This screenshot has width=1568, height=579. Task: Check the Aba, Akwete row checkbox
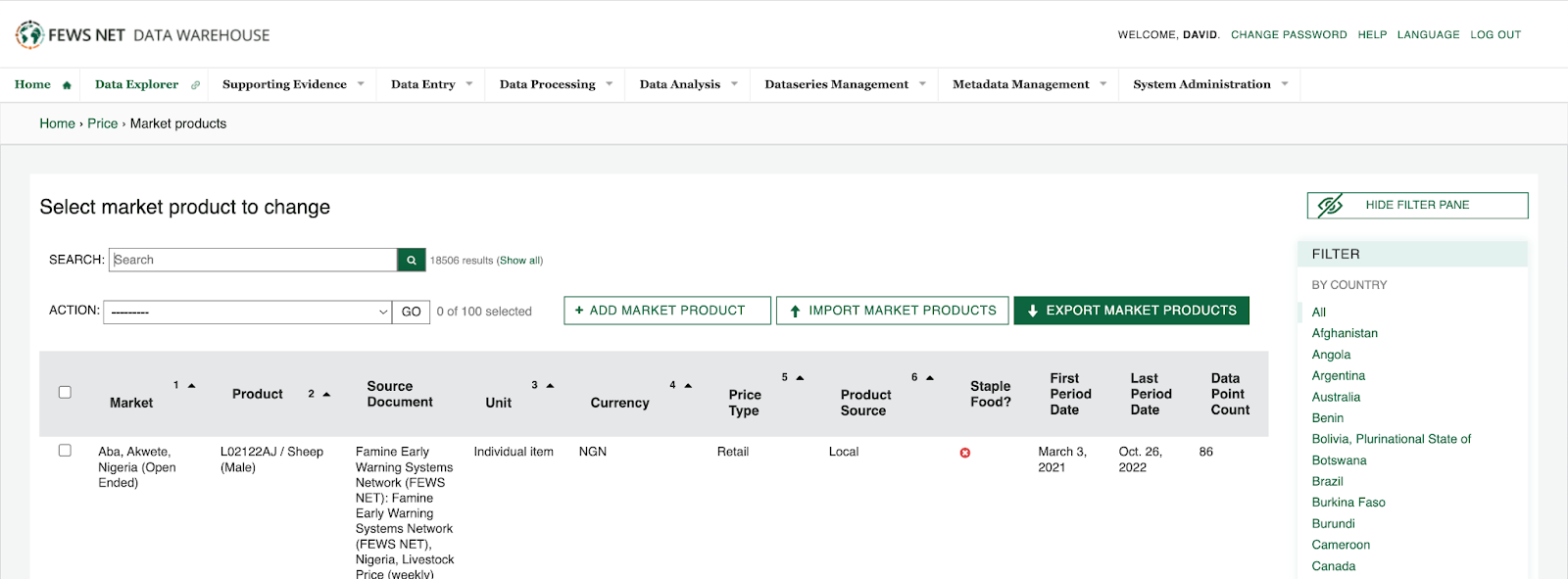65,451
